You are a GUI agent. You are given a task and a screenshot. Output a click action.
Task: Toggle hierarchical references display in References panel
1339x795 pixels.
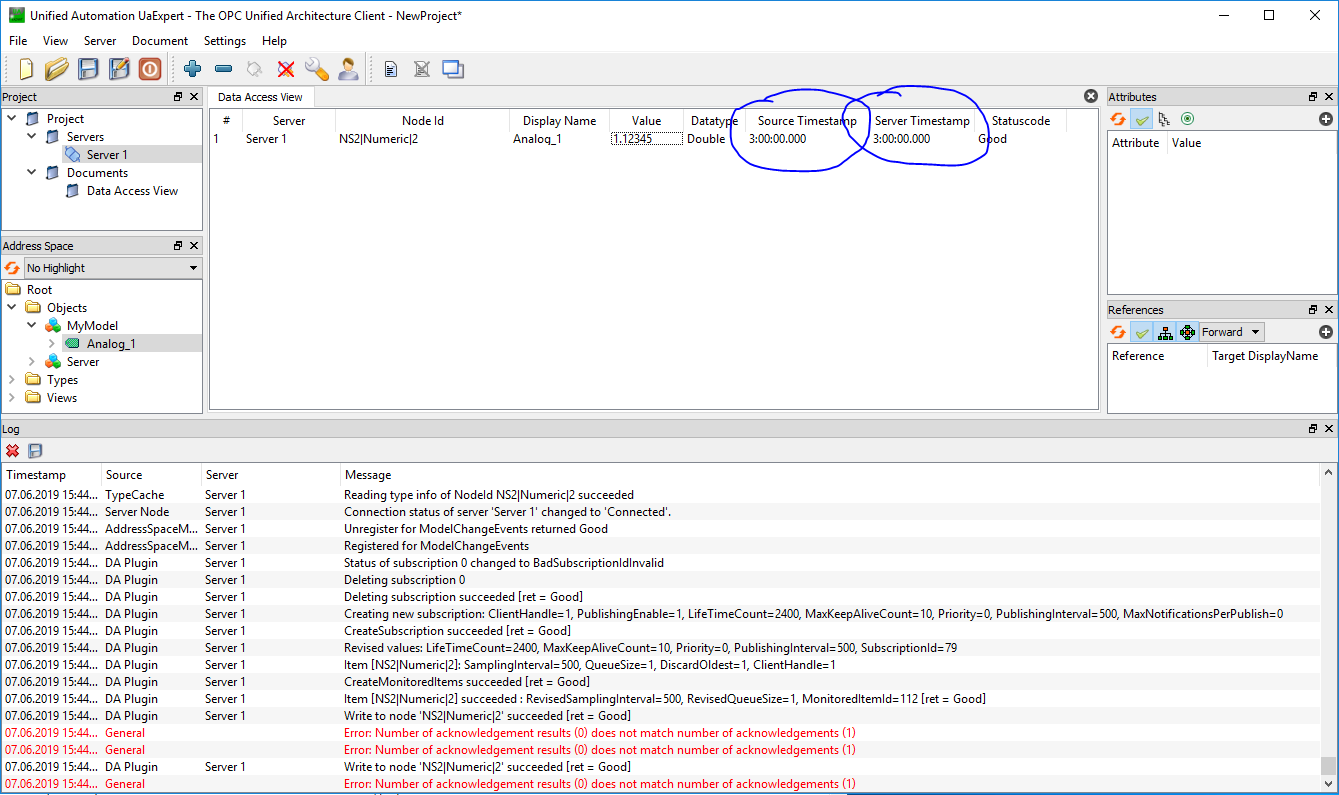coord(1166,331)
